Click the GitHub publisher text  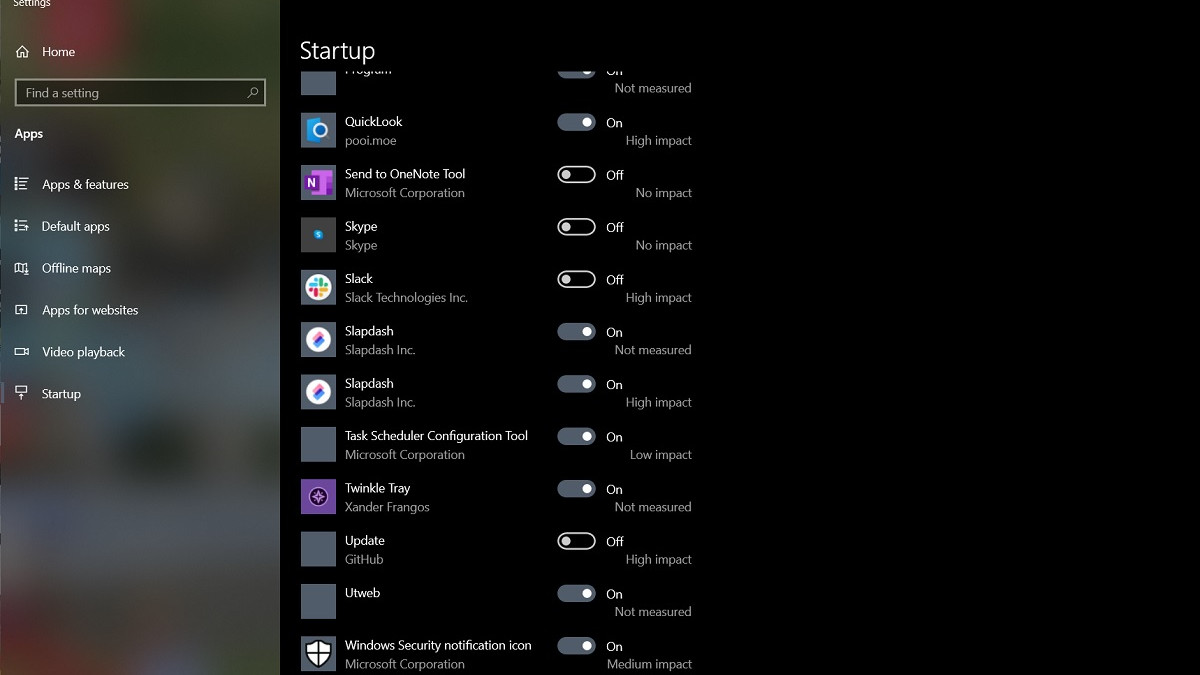click(364, 560)
